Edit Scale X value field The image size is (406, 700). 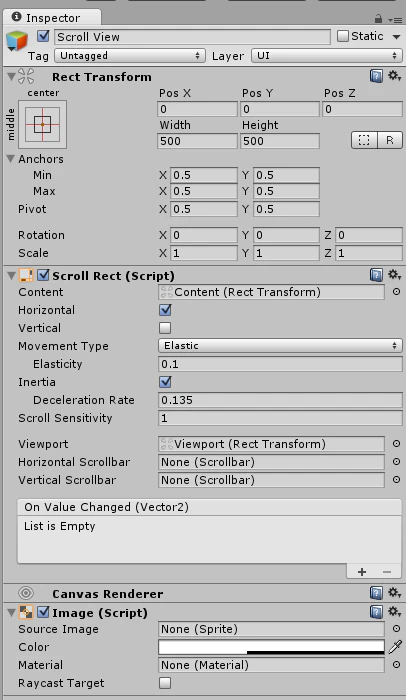click(x=204, y=253)
